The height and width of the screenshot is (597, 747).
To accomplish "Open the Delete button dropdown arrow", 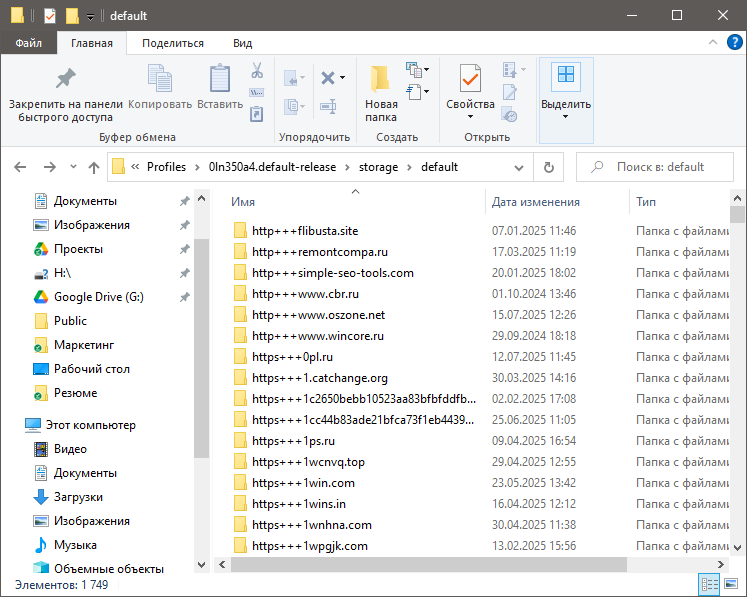I will point(343,78).
